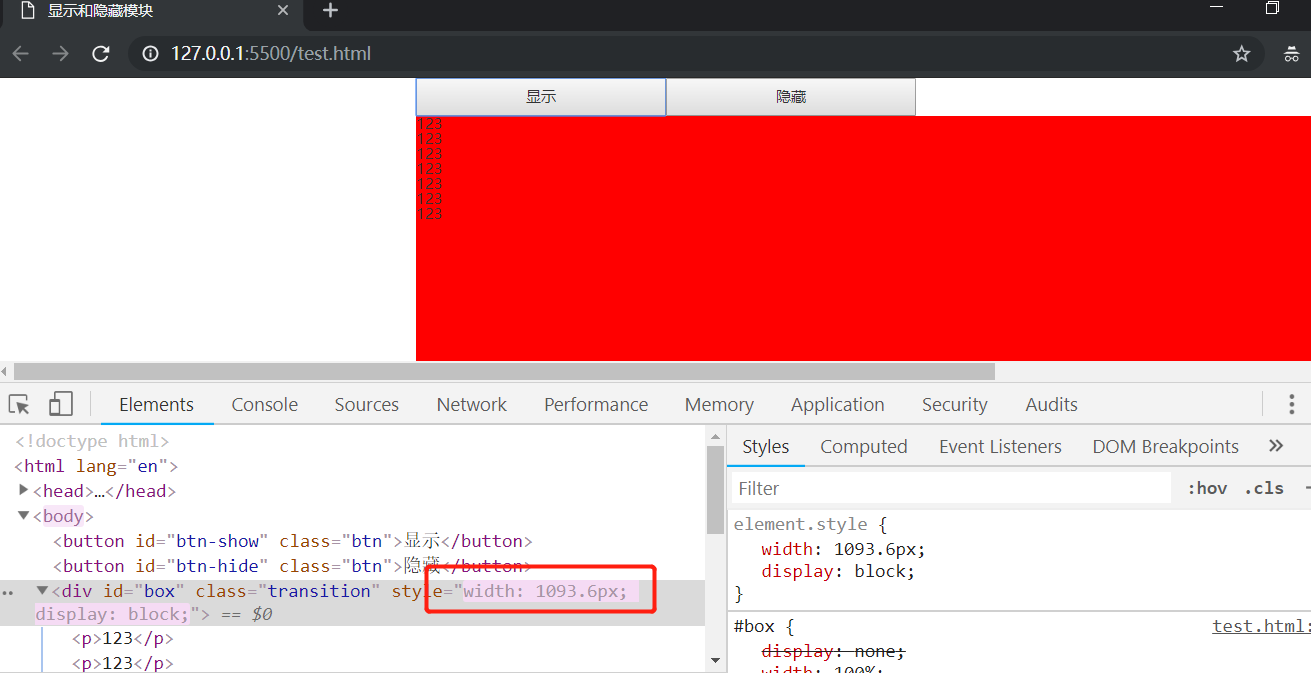Toggle .cls class editor

(x=1264, y=488)
